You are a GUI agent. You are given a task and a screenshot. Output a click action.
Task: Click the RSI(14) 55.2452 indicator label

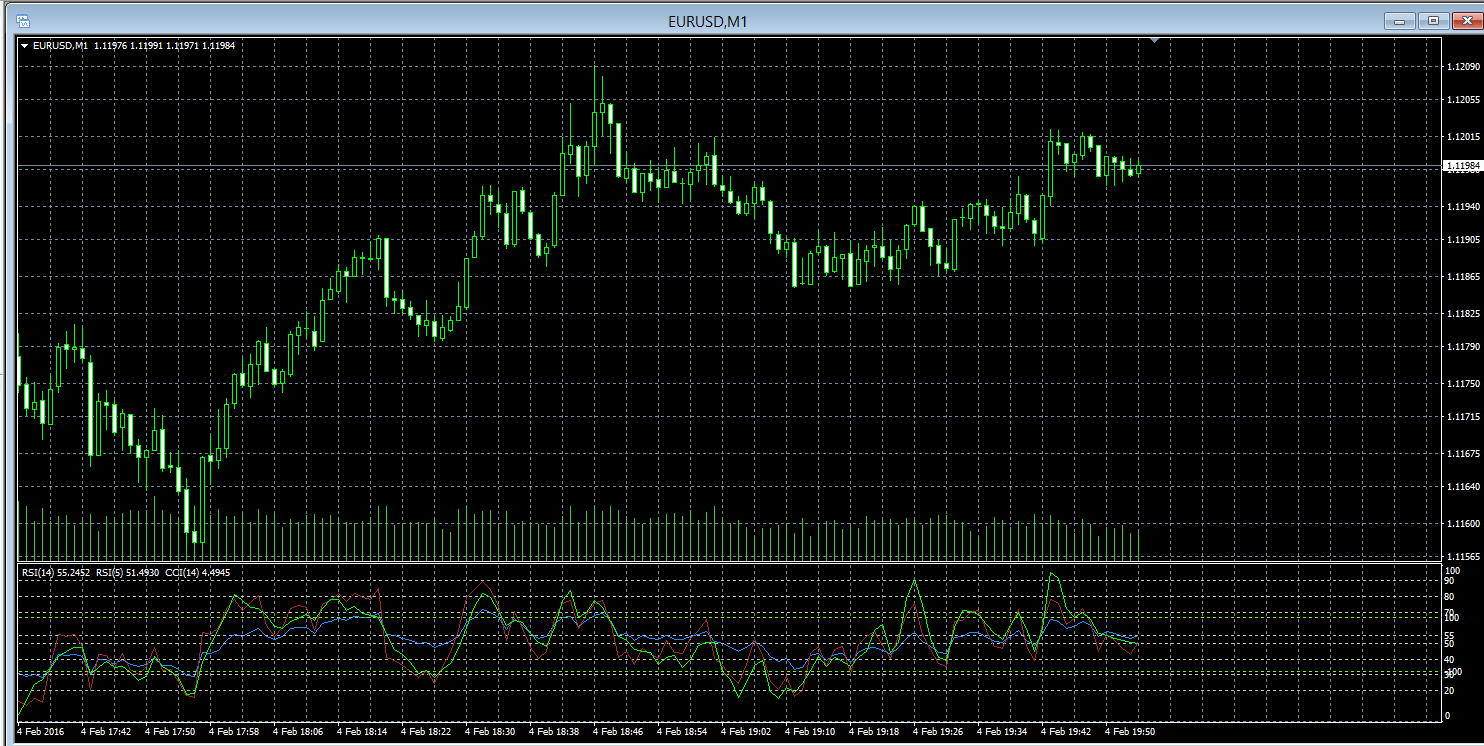55,573
